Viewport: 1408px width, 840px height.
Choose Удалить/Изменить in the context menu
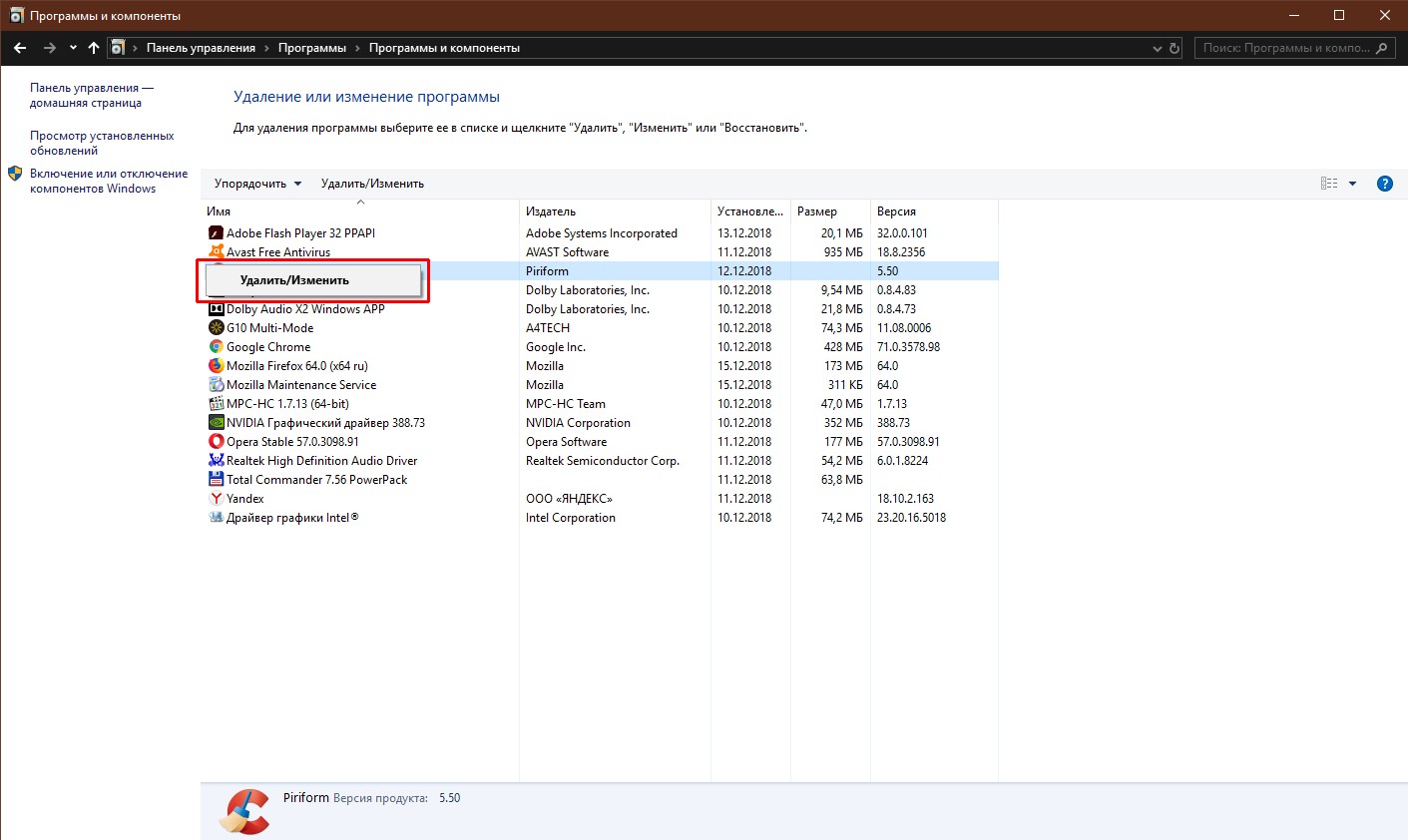[x=313, y=280]
